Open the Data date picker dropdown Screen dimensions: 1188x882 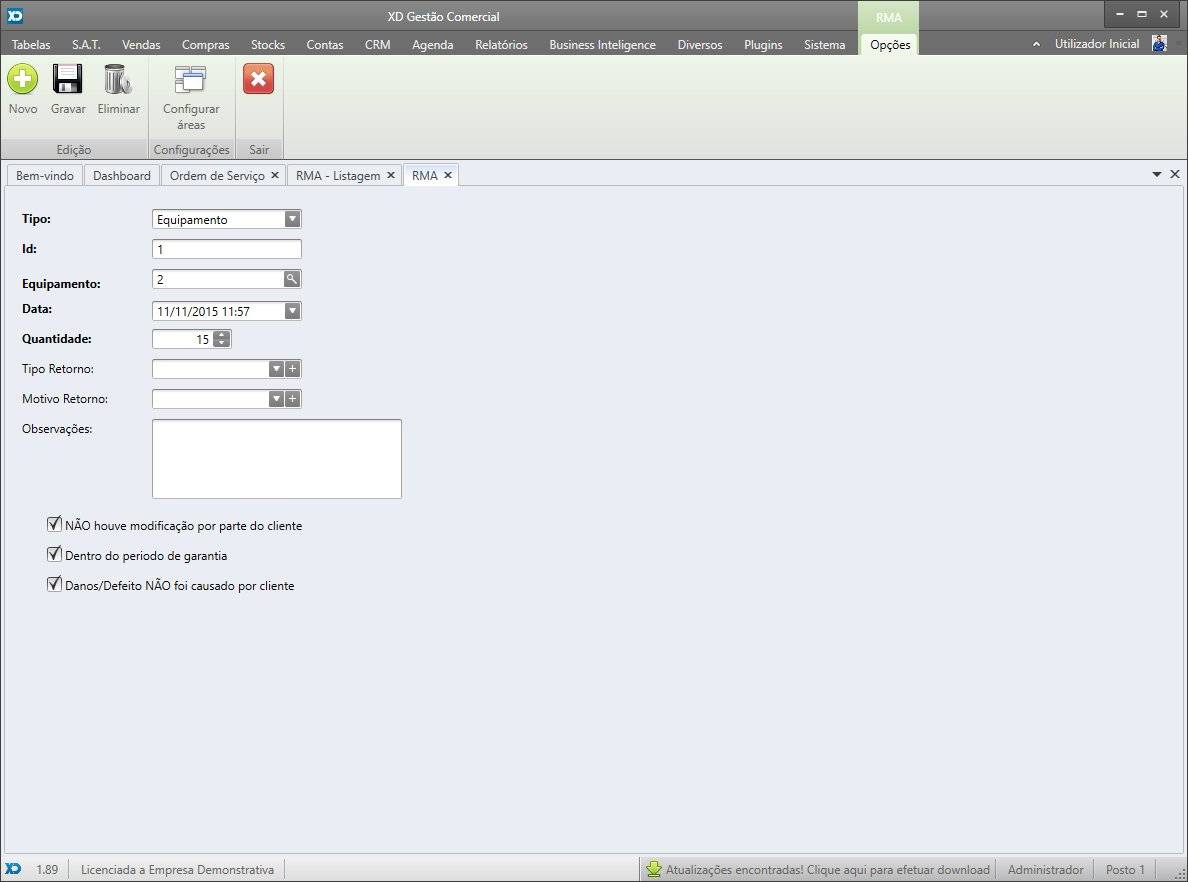291,311
